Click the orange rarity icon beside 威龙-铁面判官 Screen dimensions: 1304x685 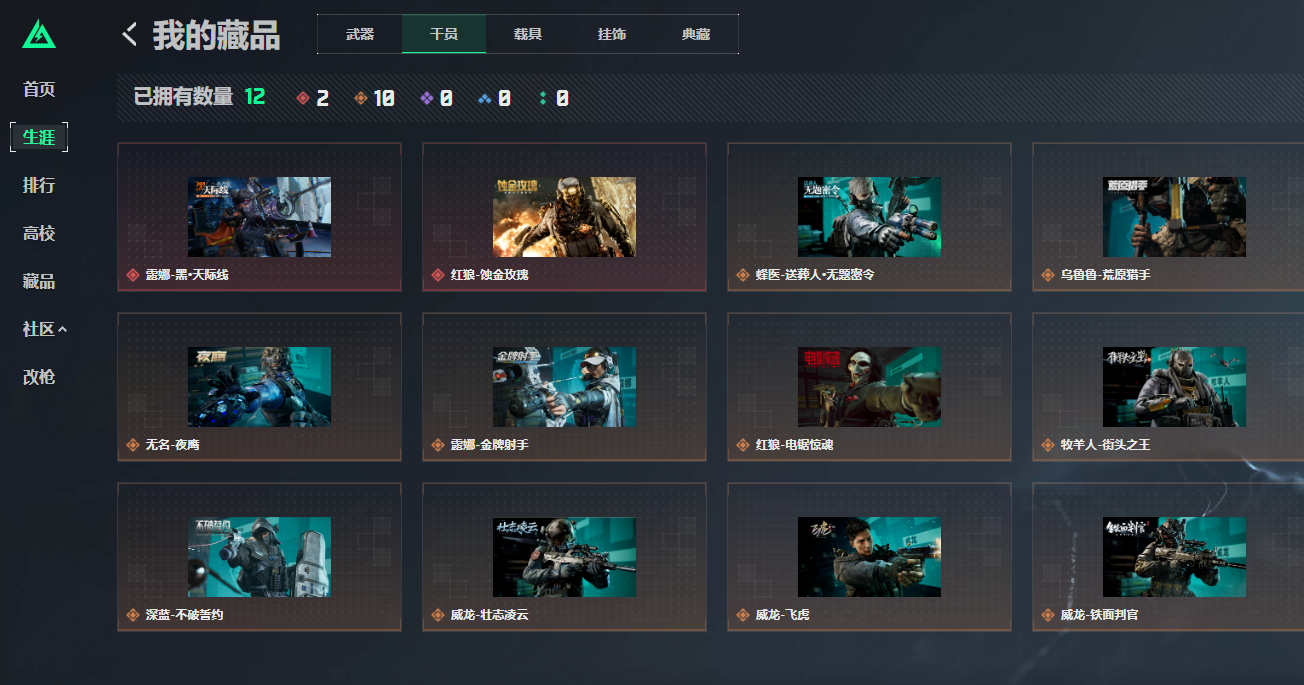coord(1048,615)
